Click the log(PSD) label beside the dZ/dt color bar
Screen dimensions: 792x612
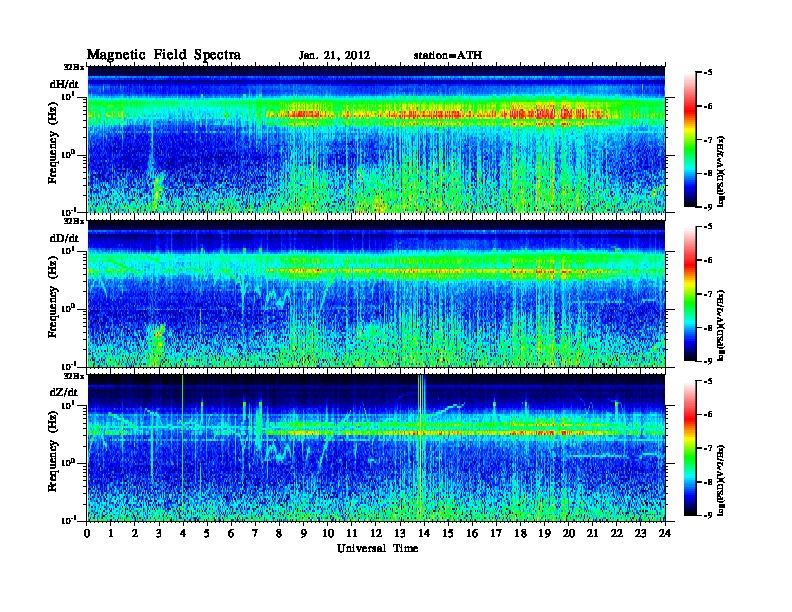[721, 480]
